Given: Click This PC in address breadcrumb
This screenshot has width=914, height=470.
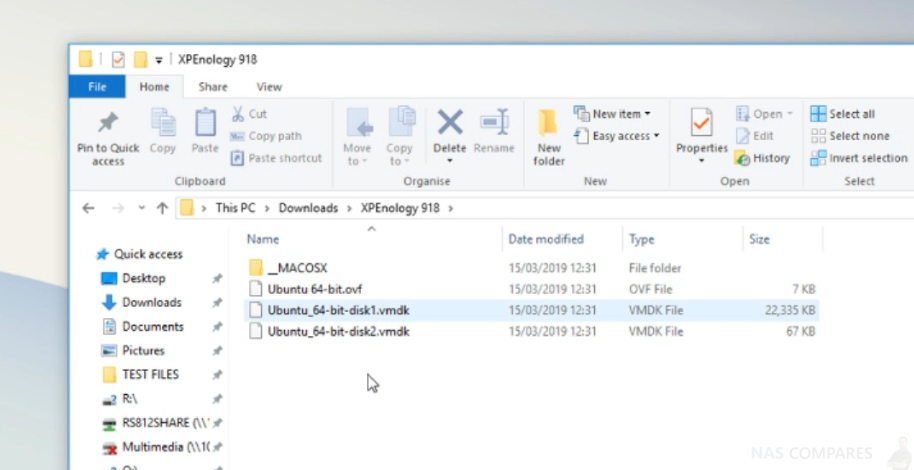Looking at the screenshot, I should coord(235,208).
